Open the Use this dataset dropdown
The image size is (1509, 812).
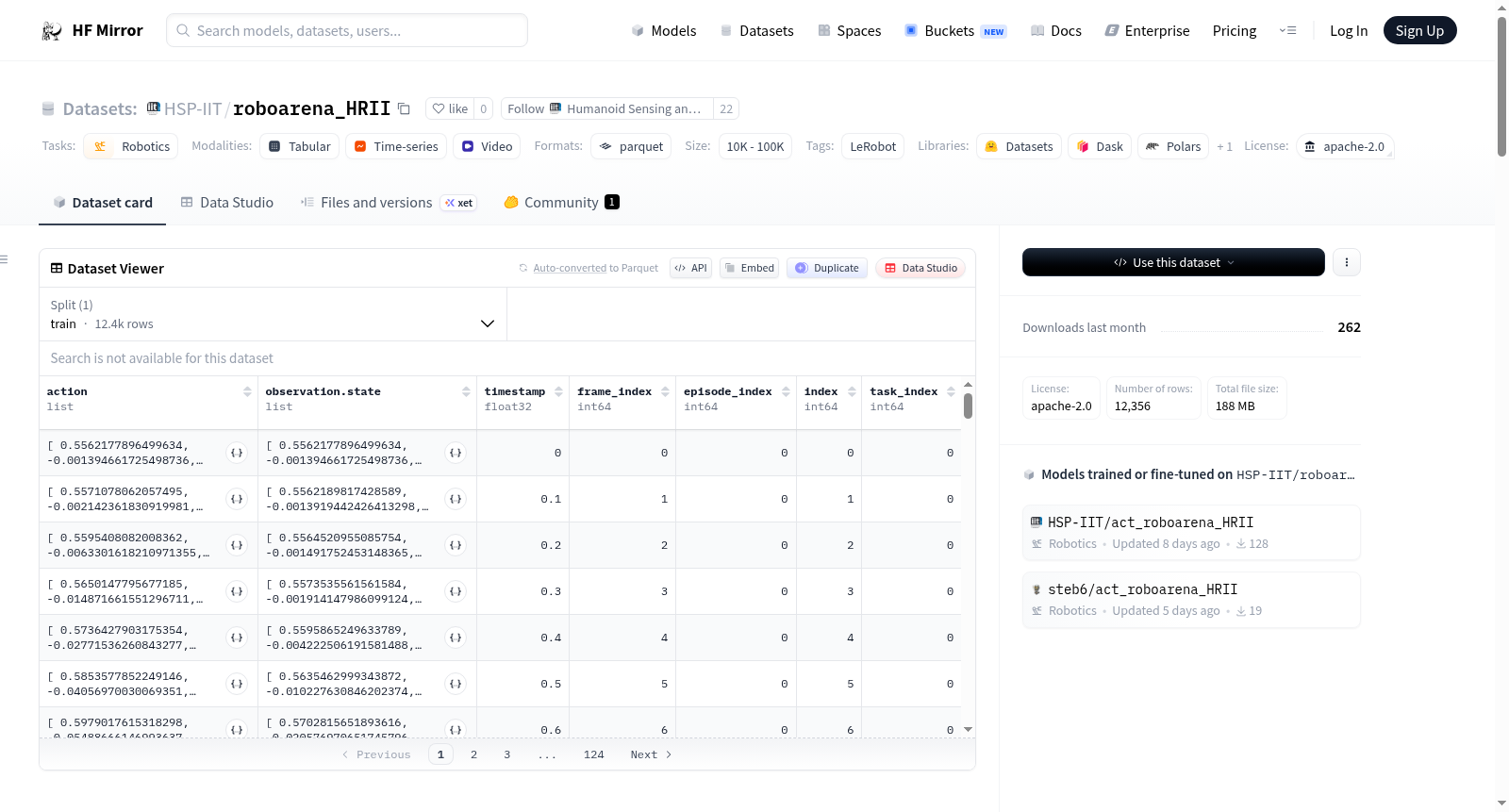click(1173, 262)
